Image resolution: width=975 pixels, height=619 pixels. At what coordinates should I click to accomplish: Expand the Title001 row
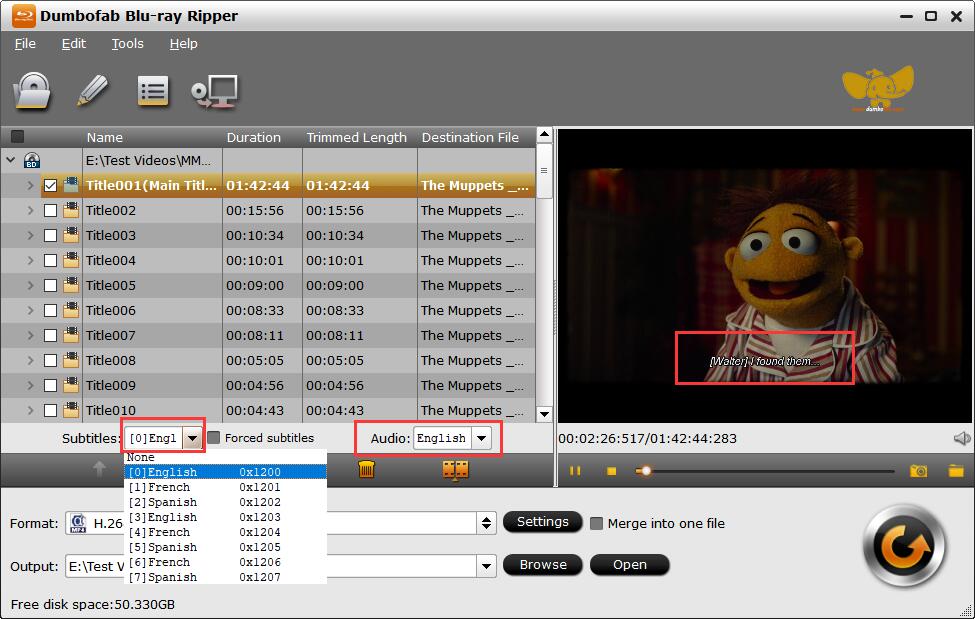coord(30,185)
